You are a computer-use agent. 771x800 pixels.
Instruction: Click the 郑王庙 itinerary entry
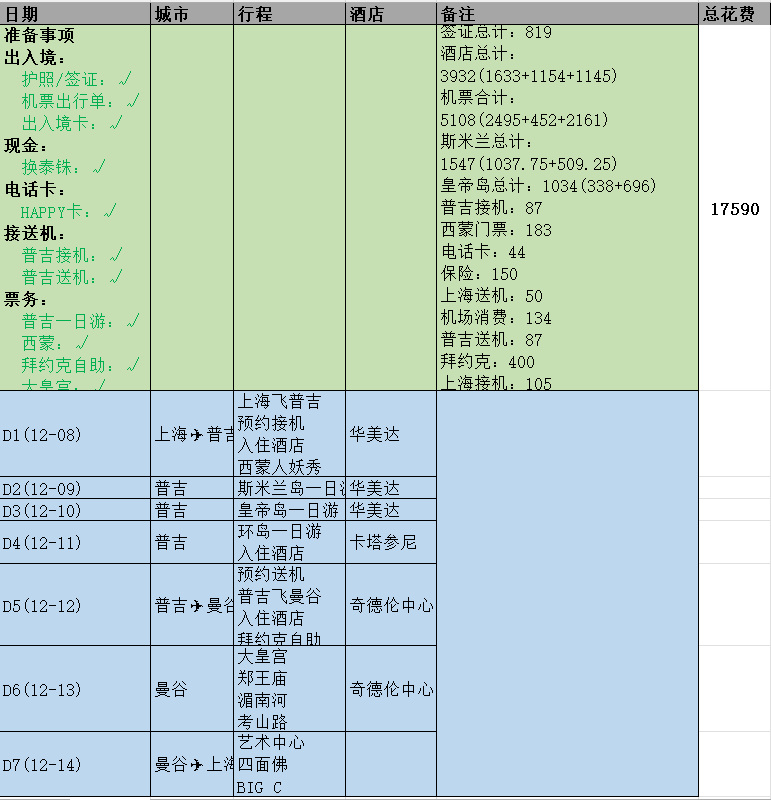click(262, 678)
